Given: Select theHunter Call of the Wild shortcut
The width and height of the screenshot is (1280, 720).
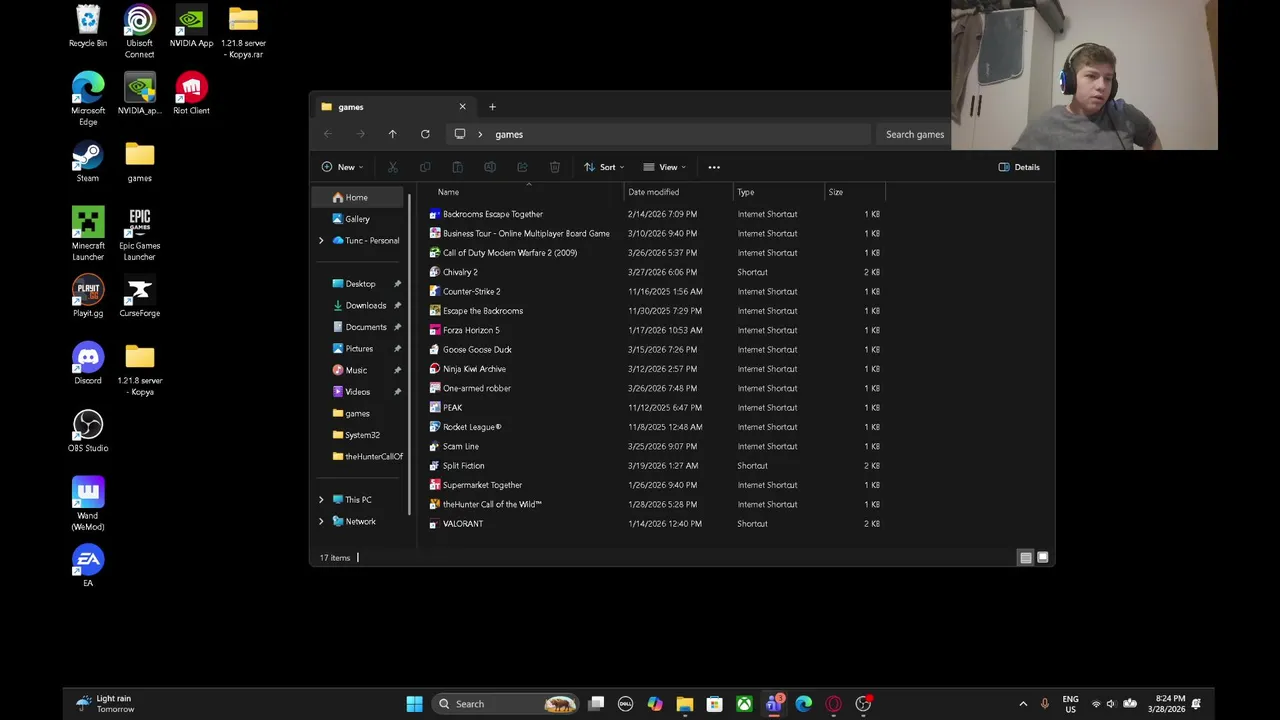Looking at the screenshot, I should pos(491,504).
